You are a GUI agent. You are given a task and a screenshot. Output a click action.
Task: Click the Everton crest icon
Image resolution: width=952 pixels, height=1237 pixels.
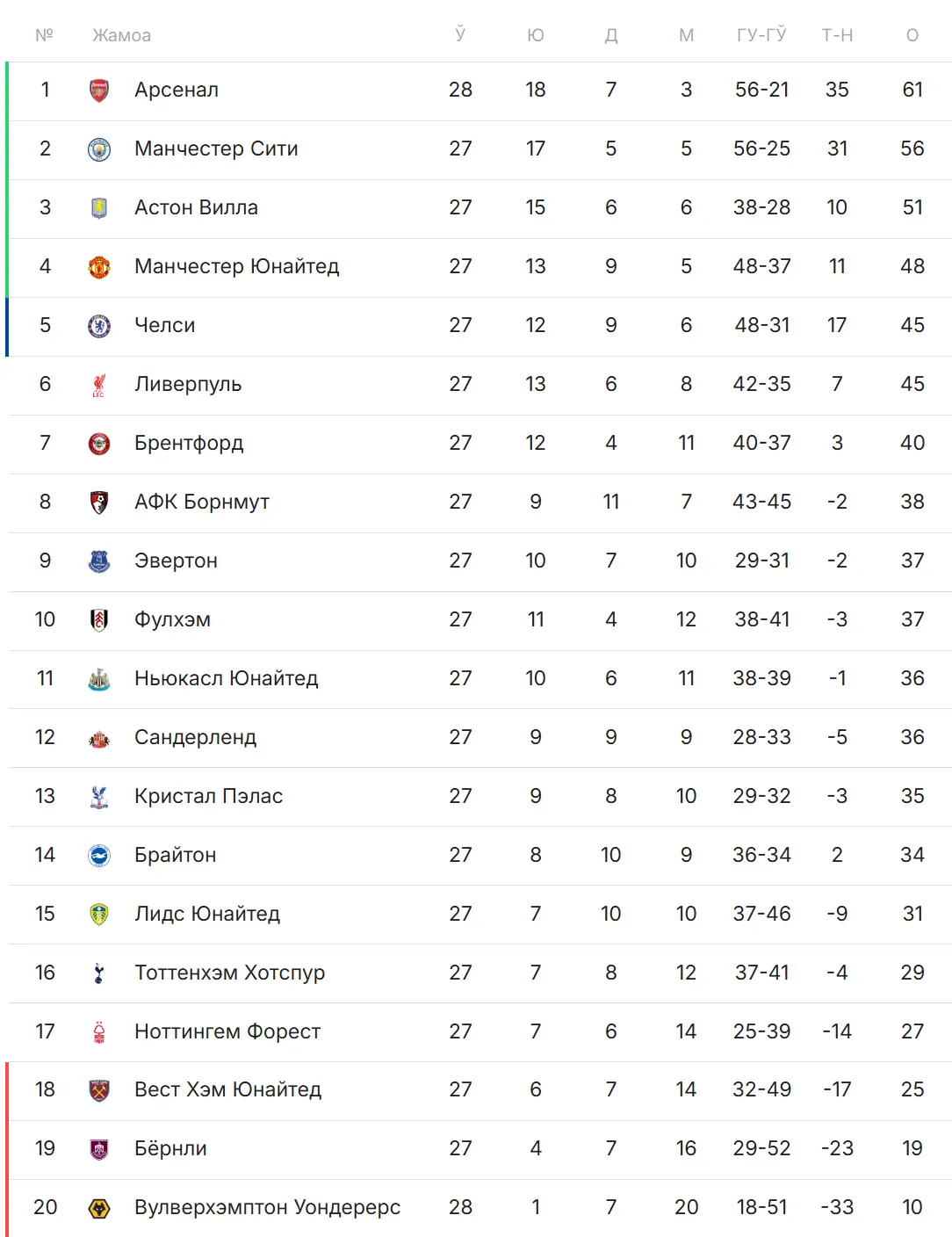(99, 561)
